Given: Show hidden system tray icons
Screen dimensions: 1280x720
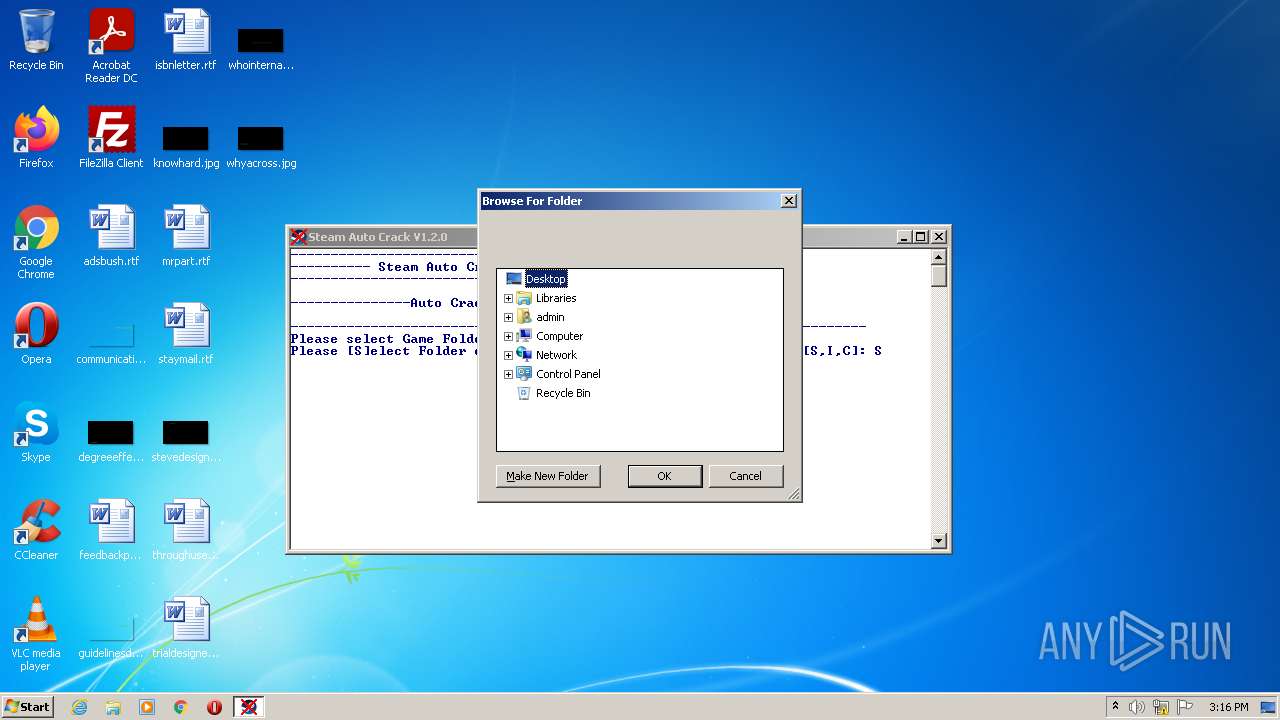Looking at the screenshot, I should (1115, 707).
